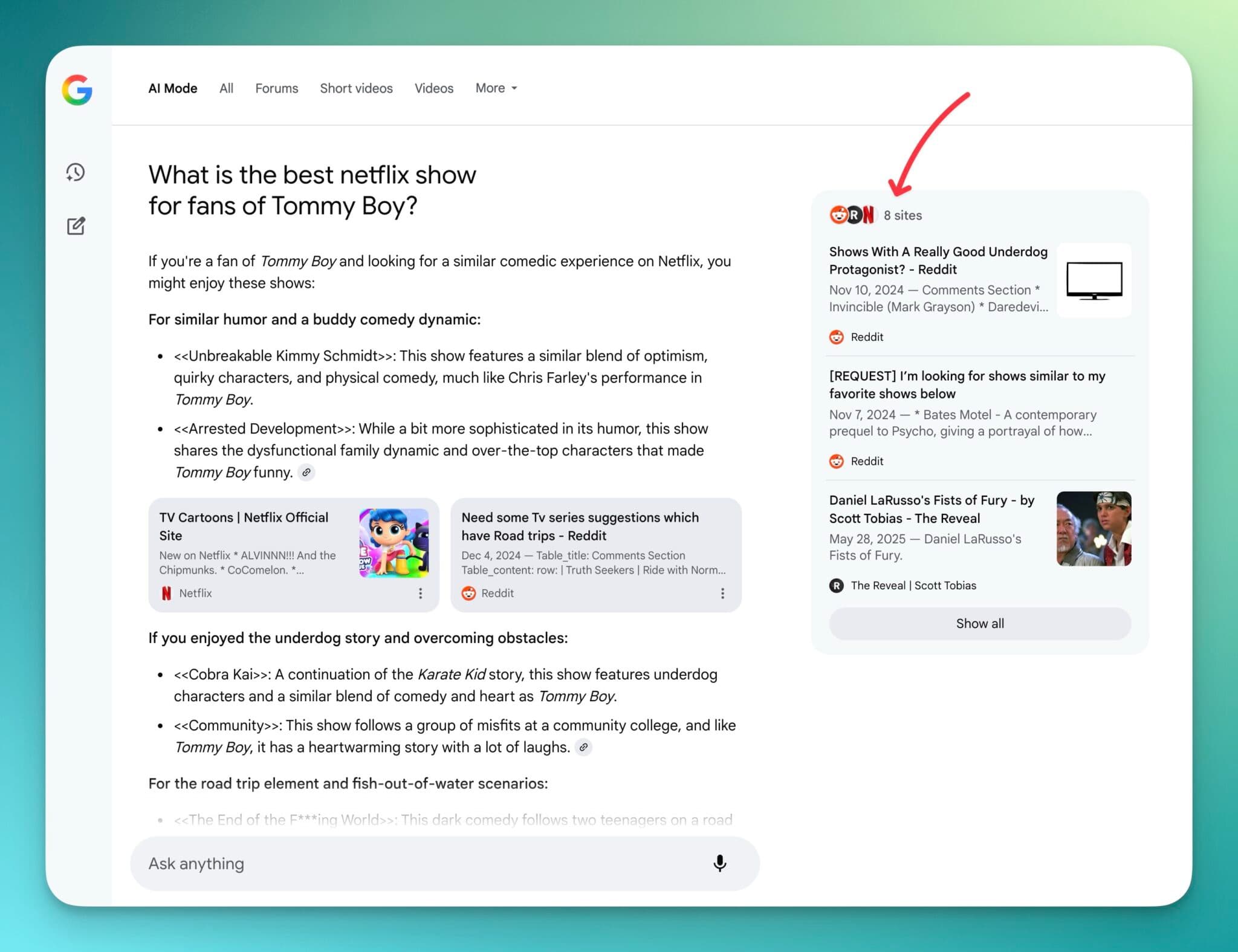The image size is (1238, 952).
Task: Click the microphone voice search icon
Action: (719, 863)
